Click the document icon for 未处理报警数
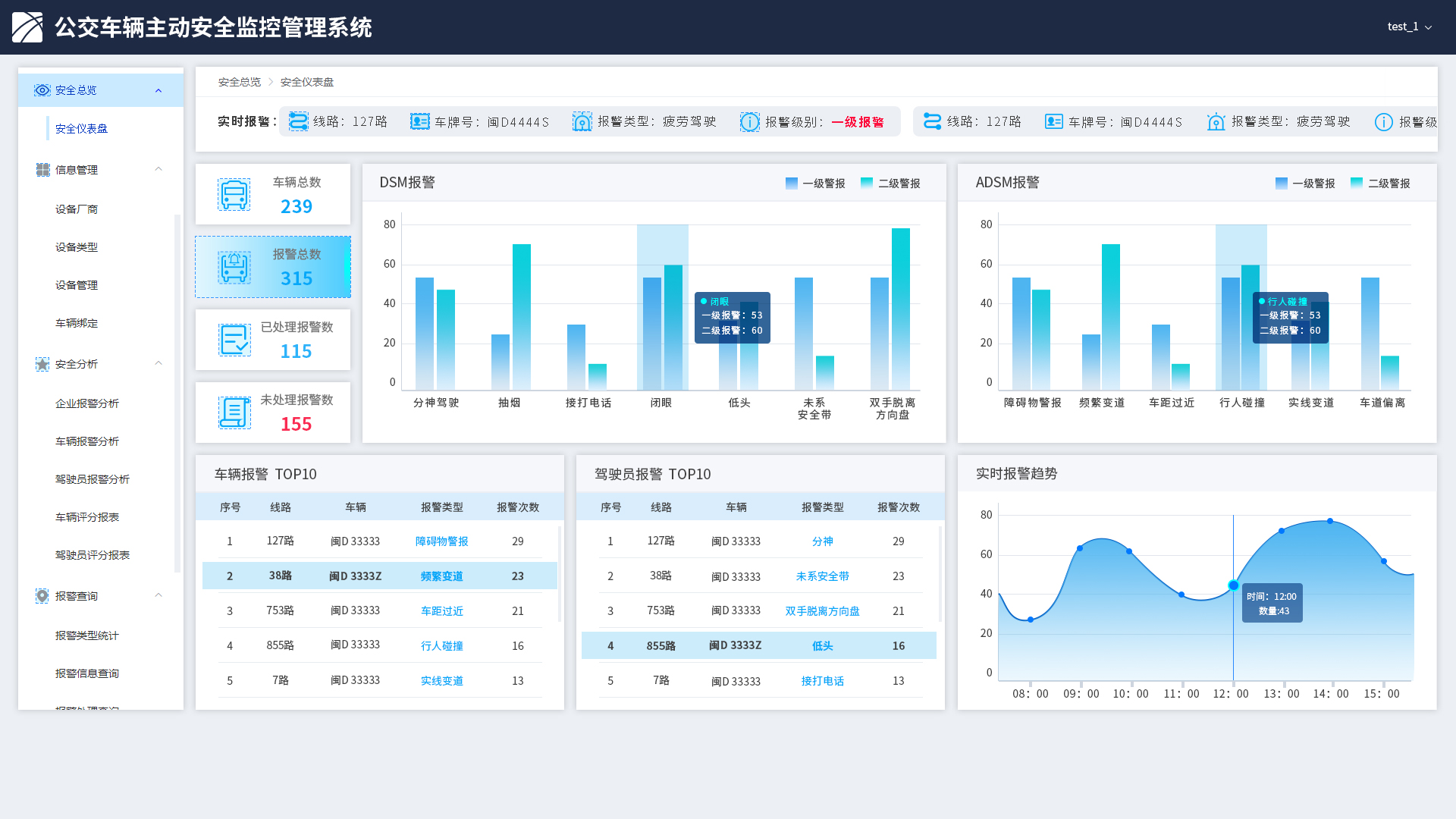The image size is (1456, 819). point(234,413)
